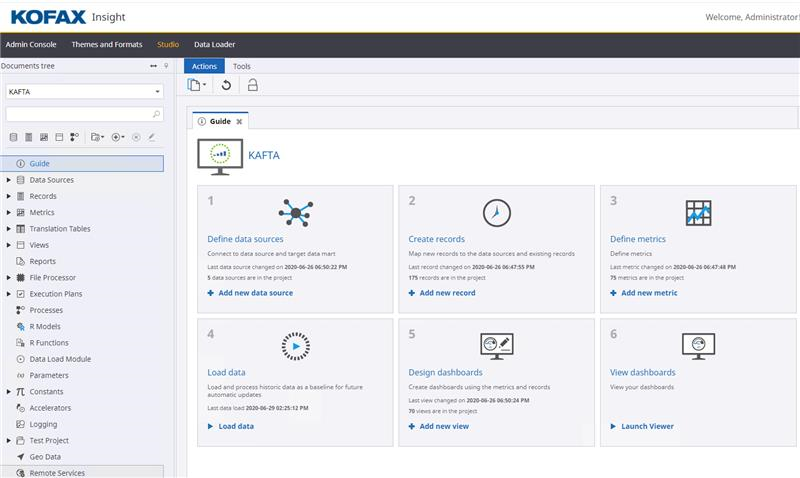Viewport: 800px width, 478px height.
Task: Click the Define data sources network icon
Action: click(295, 212)
